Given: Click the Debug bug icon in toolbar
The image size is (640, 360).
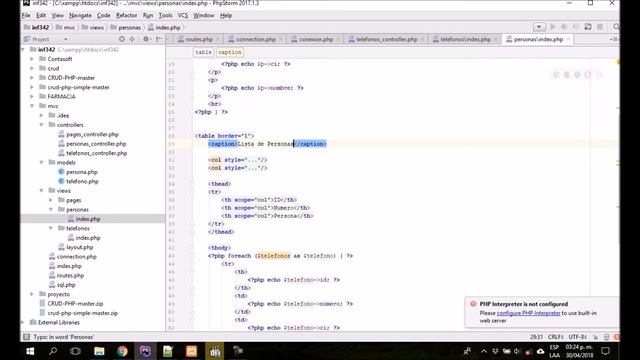Looking at the screenshot, I should 564,27.
